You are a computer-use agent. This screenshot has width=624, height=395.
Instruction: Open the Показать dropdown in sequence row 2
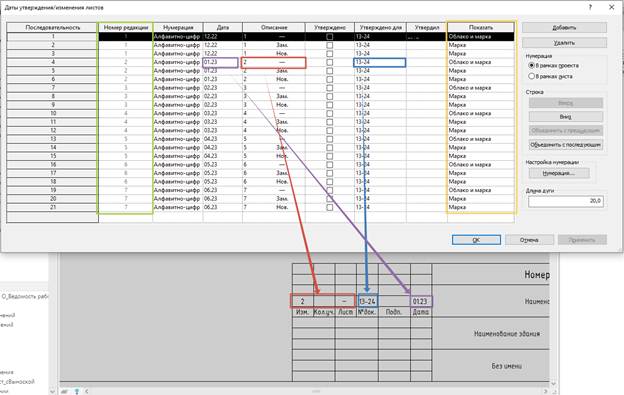pyautogui.click(x=481, y=45)
